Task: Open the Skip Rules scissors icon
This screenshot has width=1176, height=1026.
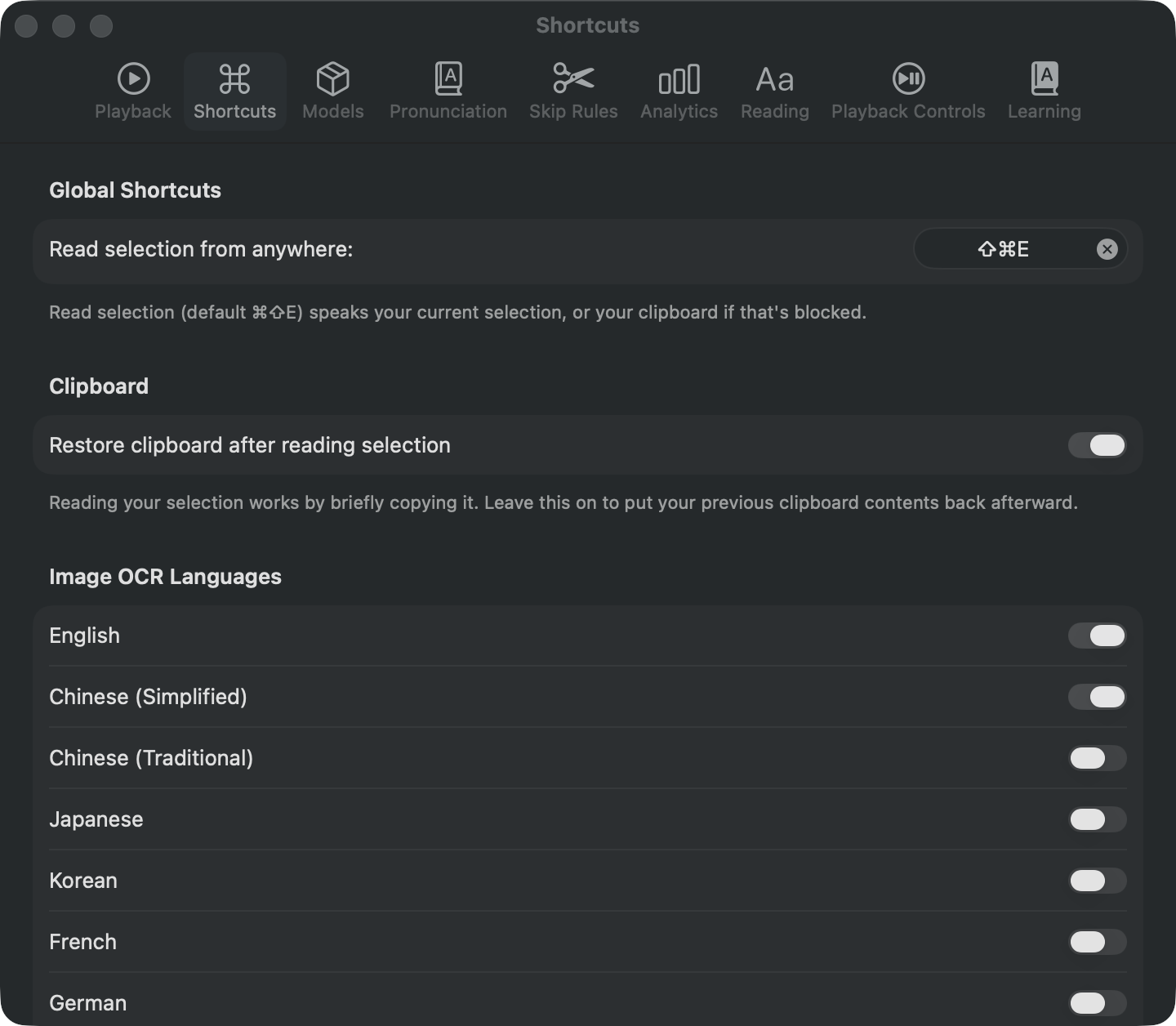Action: coord(573,78)
